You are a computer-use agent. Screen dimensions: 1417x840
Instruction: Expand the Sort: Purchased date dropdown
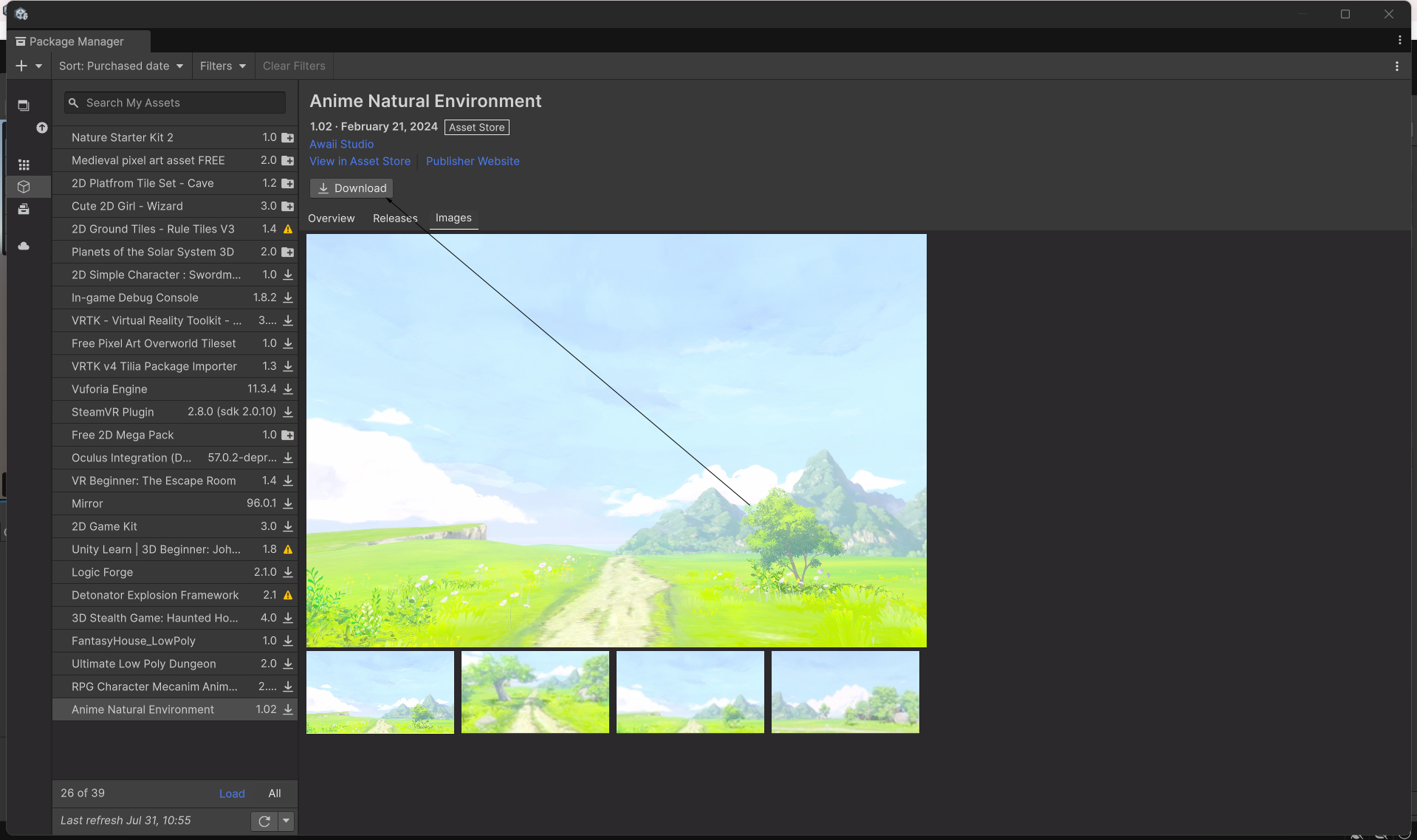point(121,66)
